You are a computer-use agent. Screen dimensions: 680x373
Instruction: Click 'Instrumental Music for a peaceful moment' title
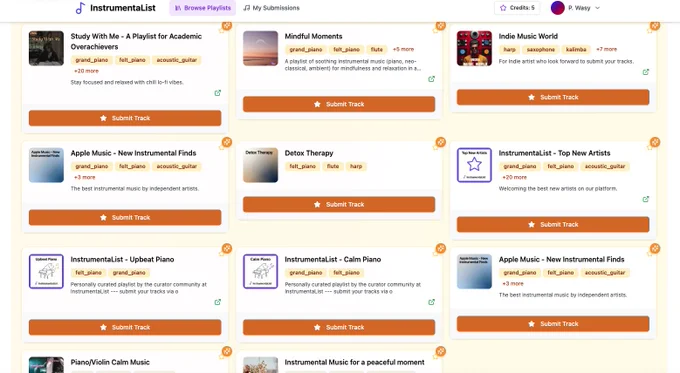(354, 362)
